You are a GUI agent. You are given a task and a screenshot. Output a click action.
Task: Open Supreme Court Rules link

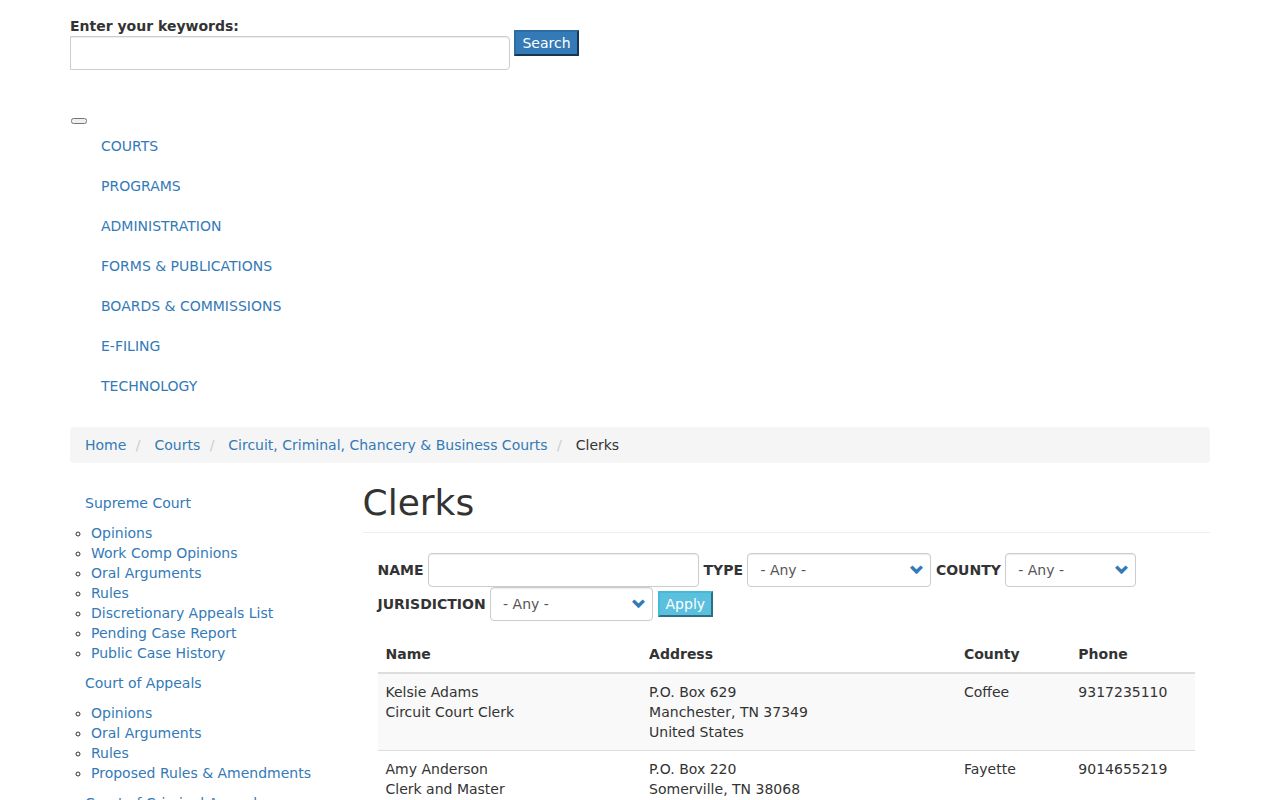tap(110, 593)
